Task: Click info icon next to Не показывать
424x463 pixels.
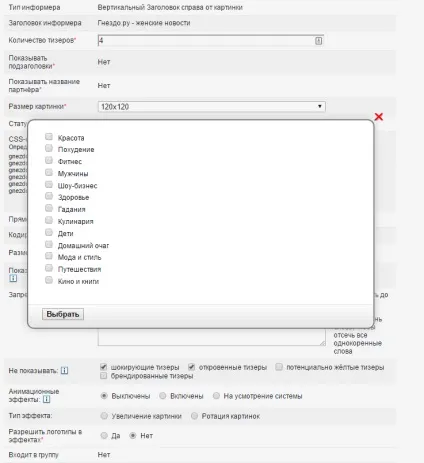Action: [x=64, y=371]
